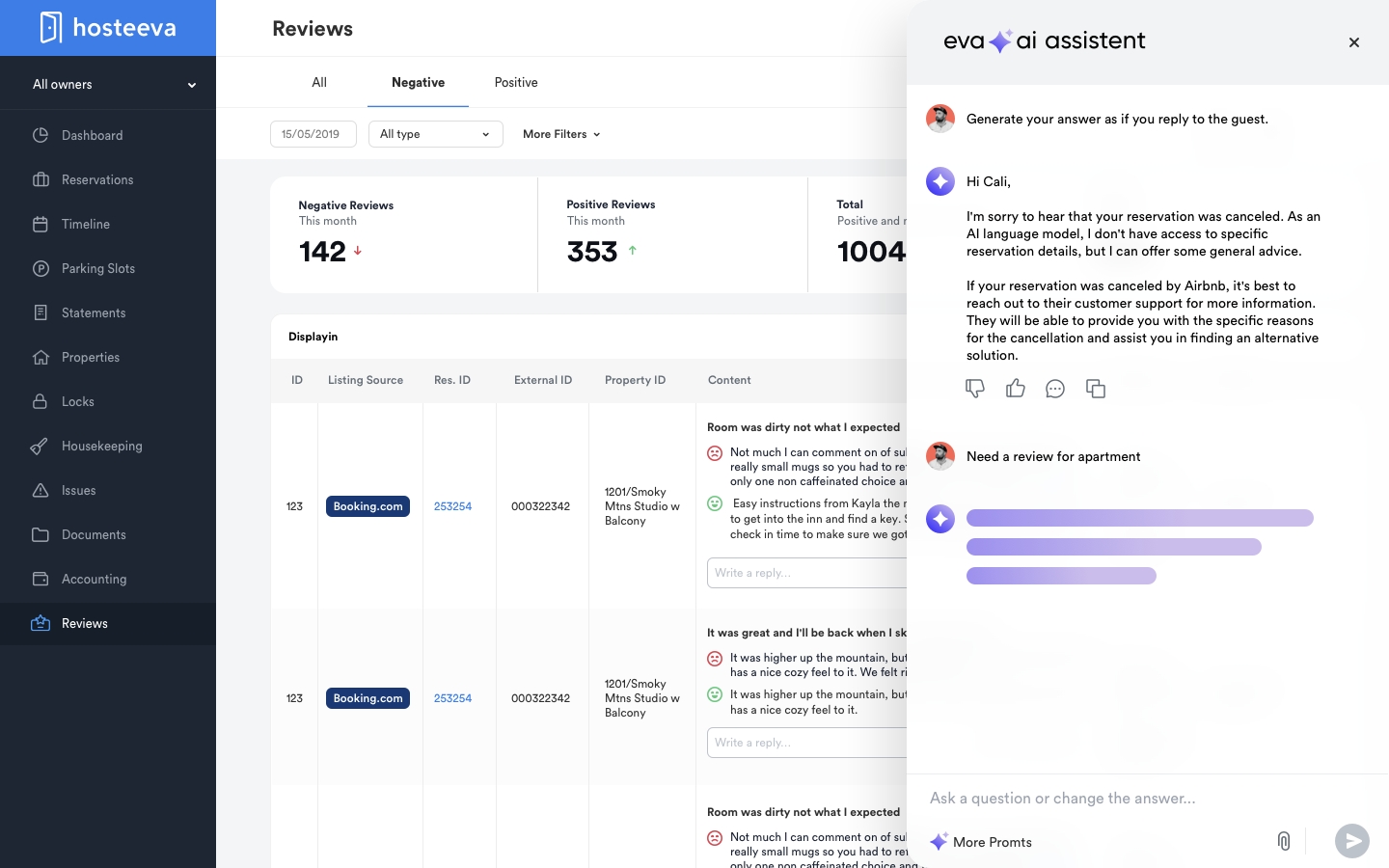Go to the Housekeeping page
Screen dimensions: 1389x868
(101, 446)
